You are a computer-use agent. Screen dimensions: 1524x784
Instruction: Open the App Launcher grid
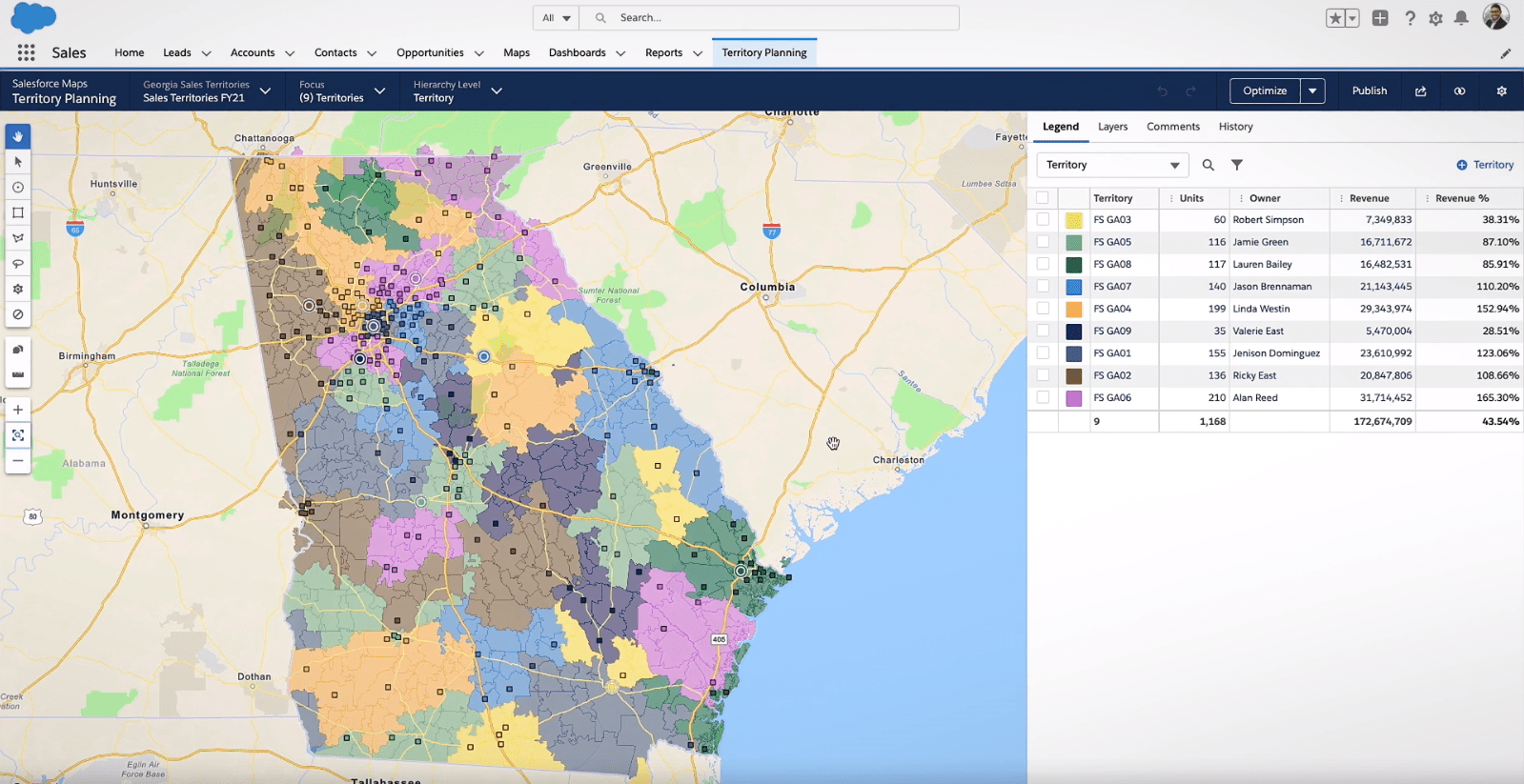(x=26, y=52)
